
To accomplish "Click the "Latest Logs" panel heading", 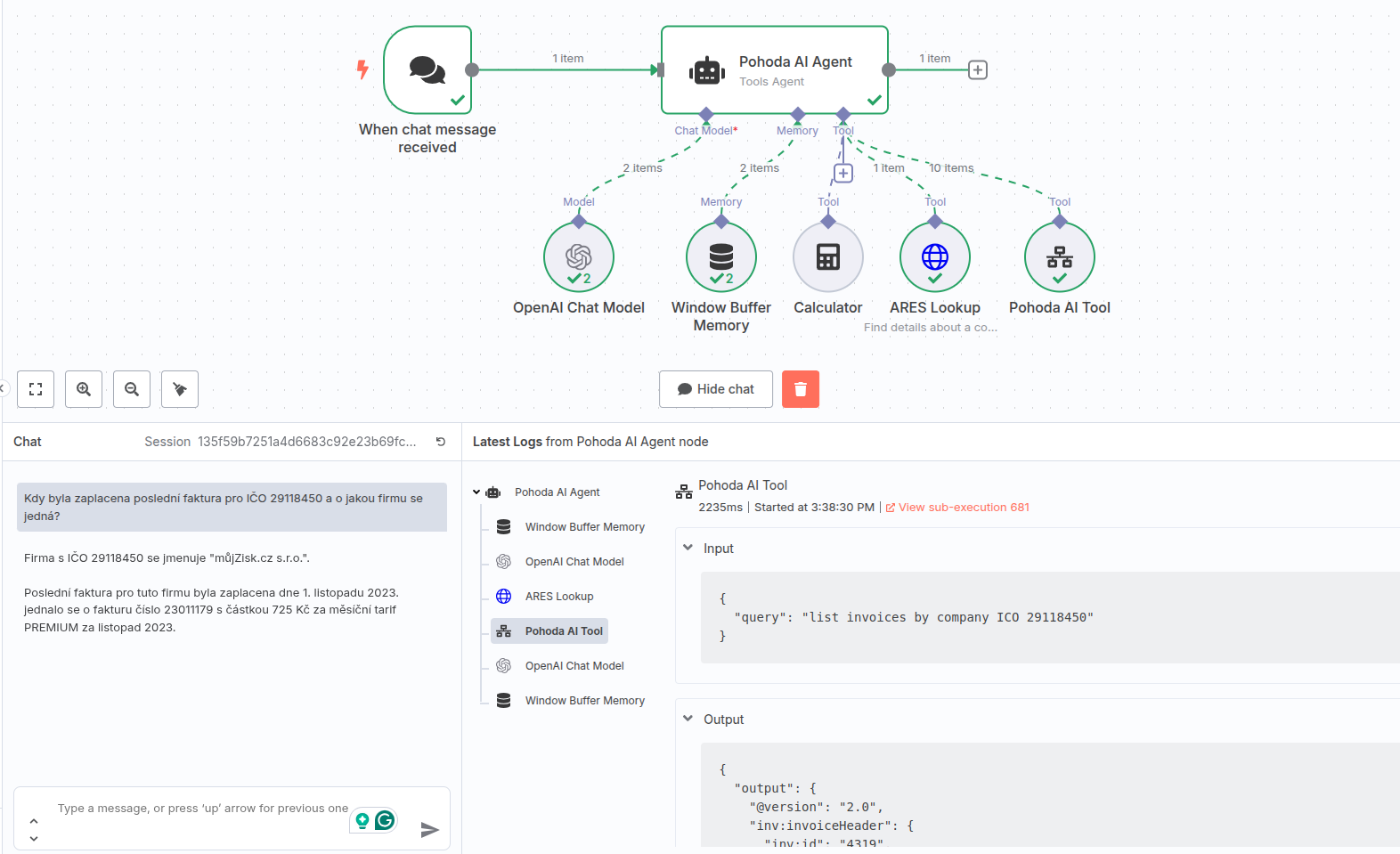I will point(508,442).
